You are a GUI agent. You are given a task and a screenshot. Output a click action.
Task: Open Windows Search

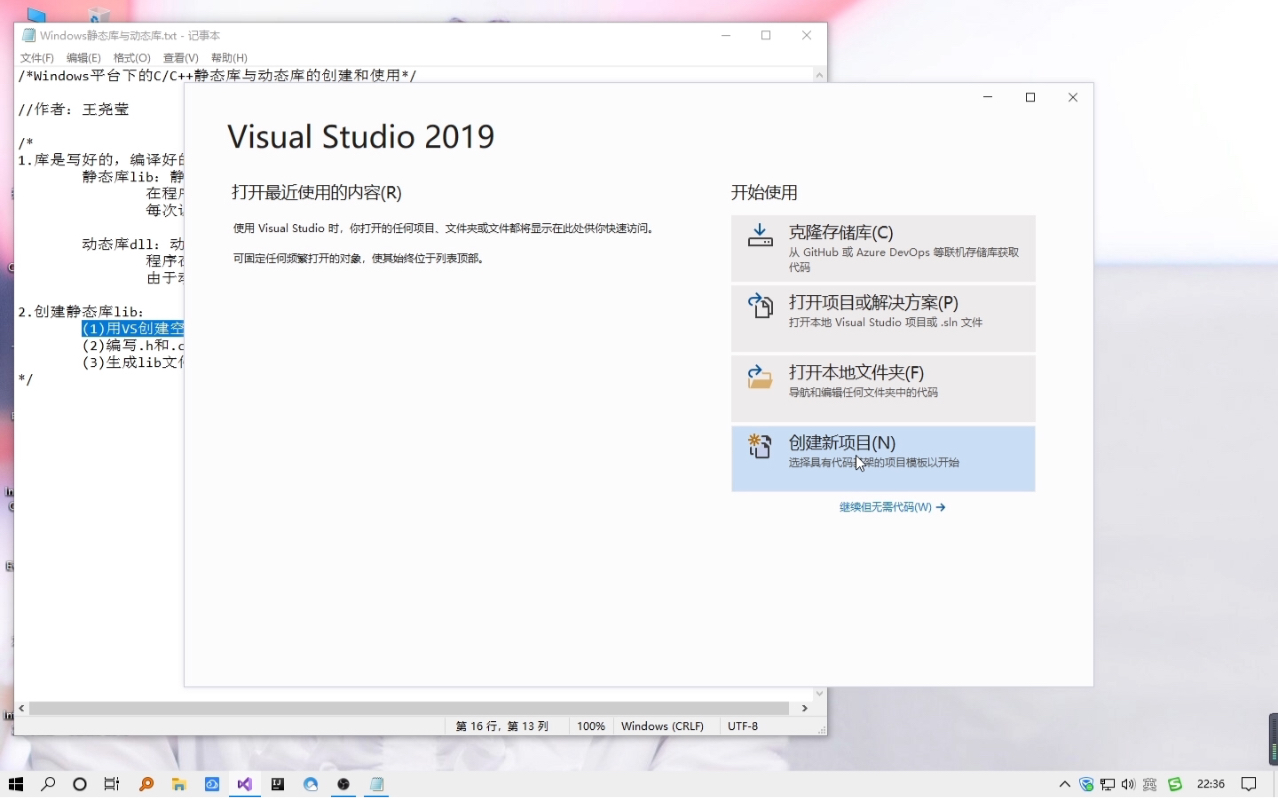tap(49, 784)
